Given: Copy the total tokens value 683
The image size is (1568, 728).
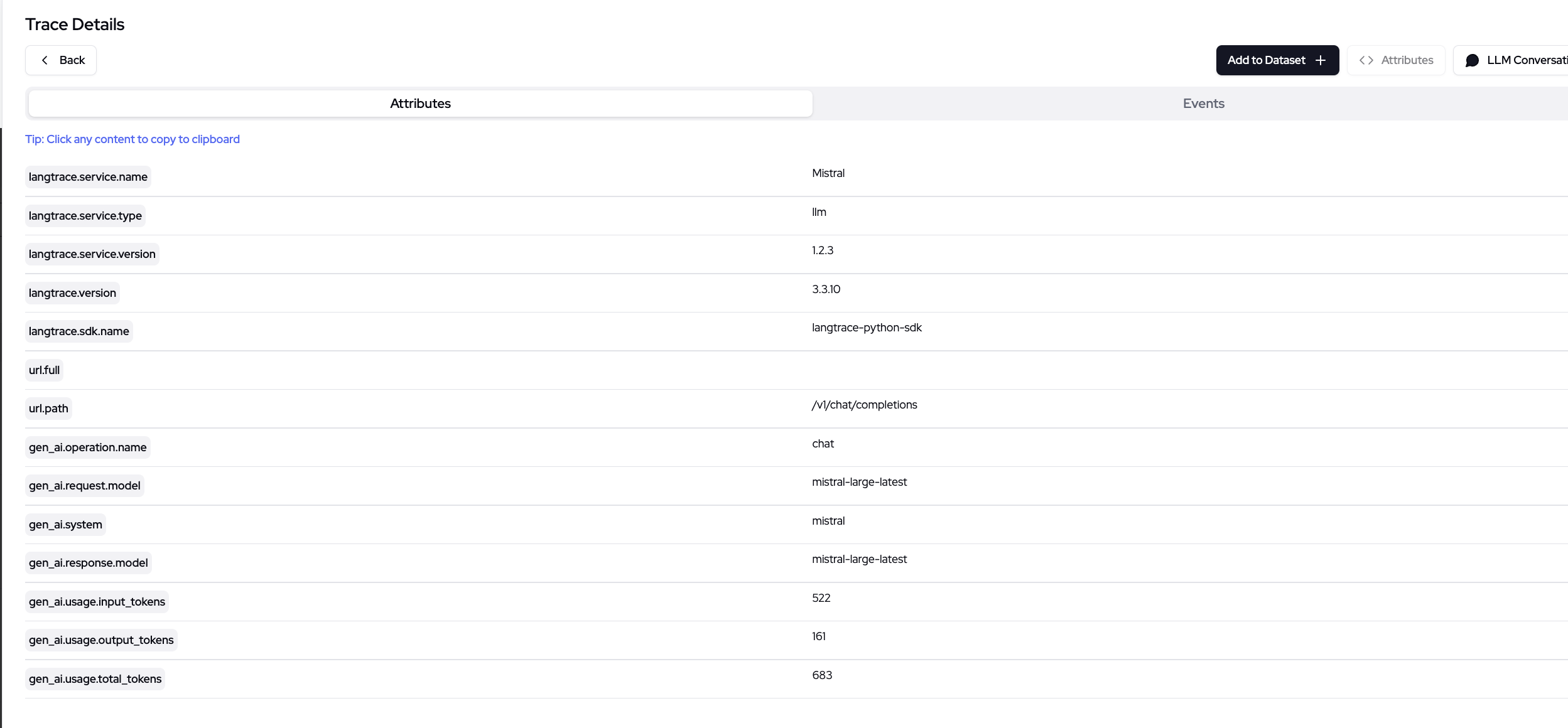Looking at the screenshot, I should point(821,675).
